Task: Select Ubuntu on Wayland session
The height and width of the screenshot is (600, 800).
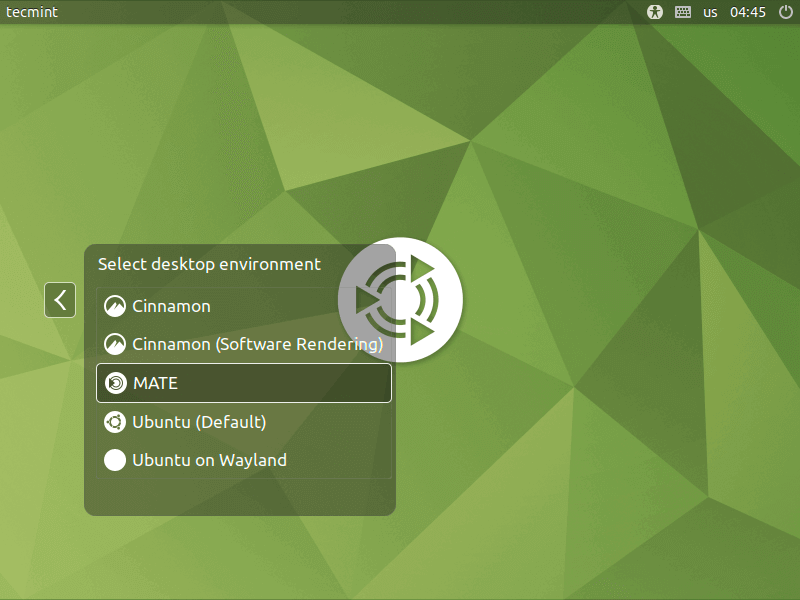Action: tap(244, 460)
